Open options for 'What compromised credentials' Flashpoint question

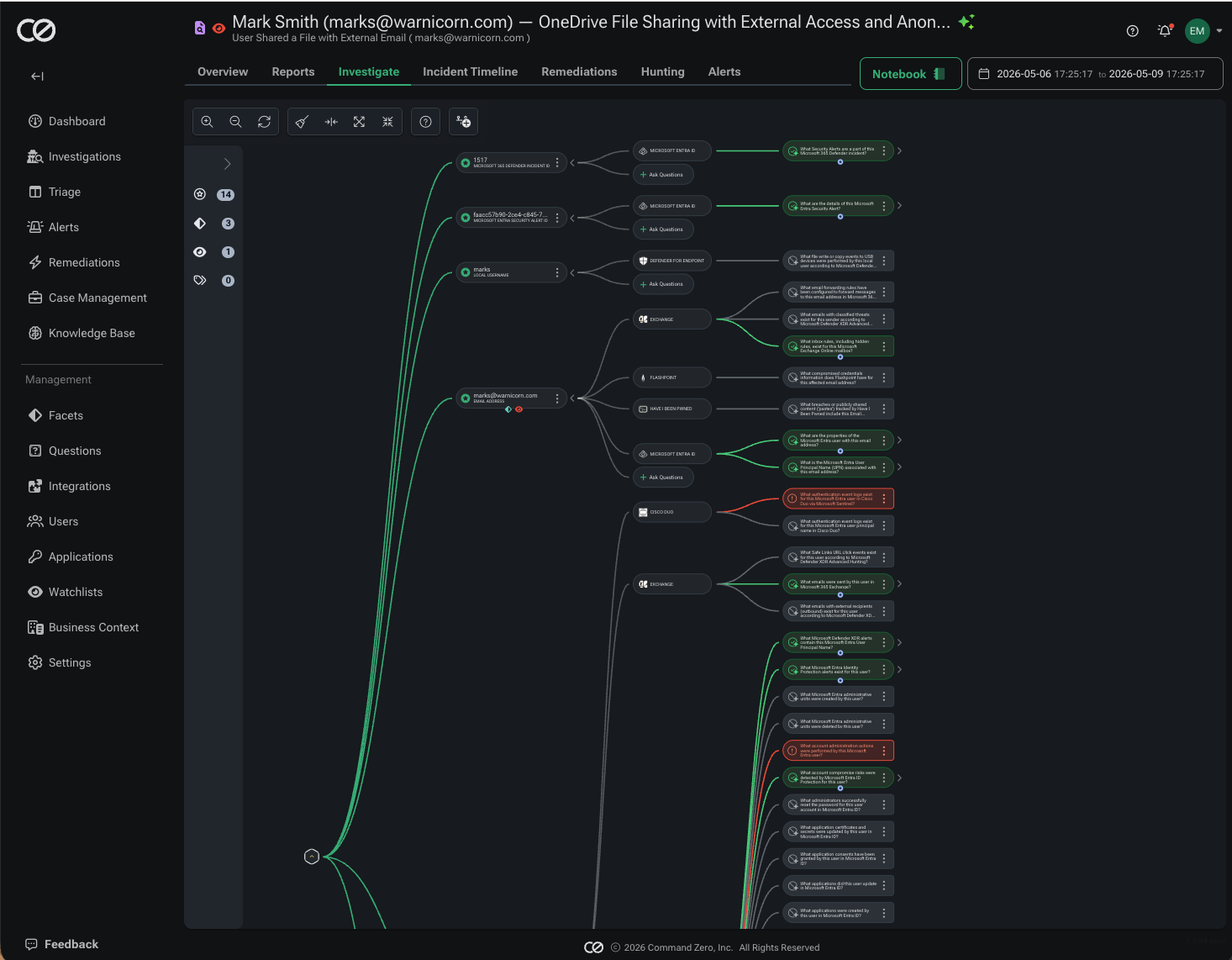pyautogui.click(x=884, y=377)
